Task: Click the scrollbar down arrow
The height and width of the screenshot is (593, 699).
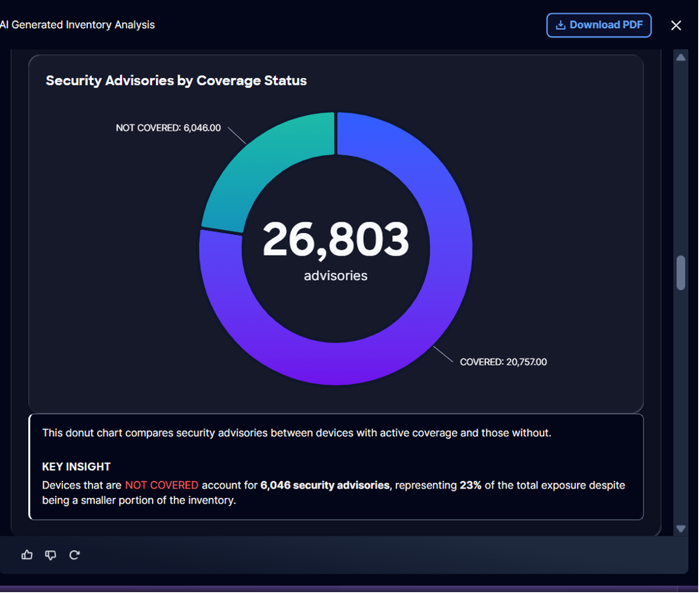Action: pyautogui.click(x=681, y=529)
